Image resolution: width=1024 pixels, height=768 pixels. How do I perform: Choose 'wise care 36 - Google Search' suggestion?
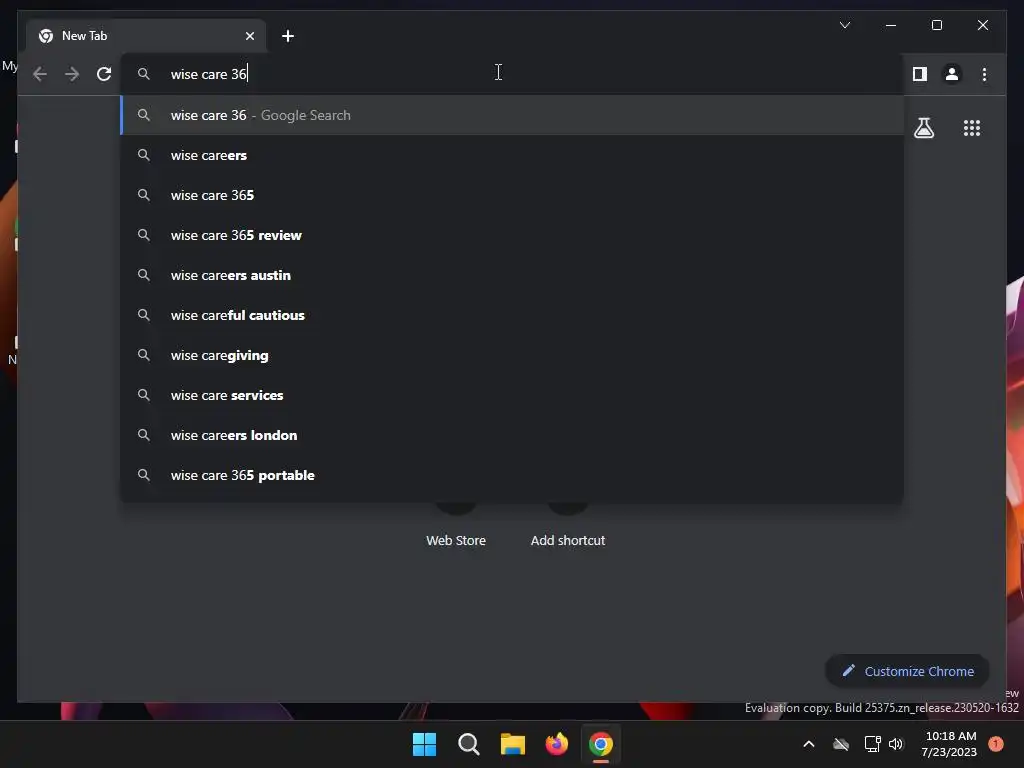click(513, 115)
